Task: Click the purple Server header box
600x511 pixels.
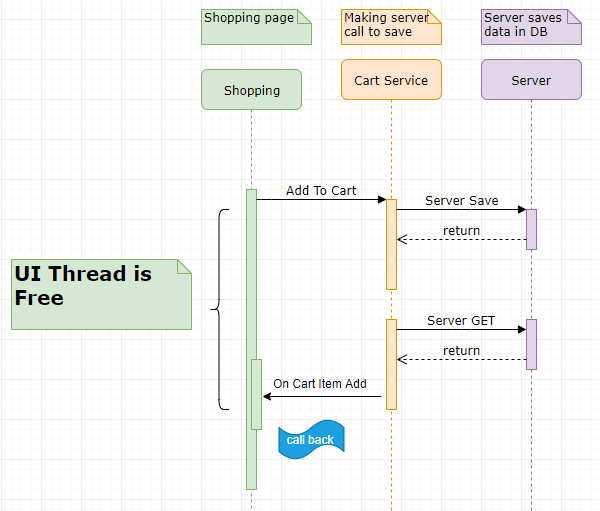Action: [x=531, y=80]
